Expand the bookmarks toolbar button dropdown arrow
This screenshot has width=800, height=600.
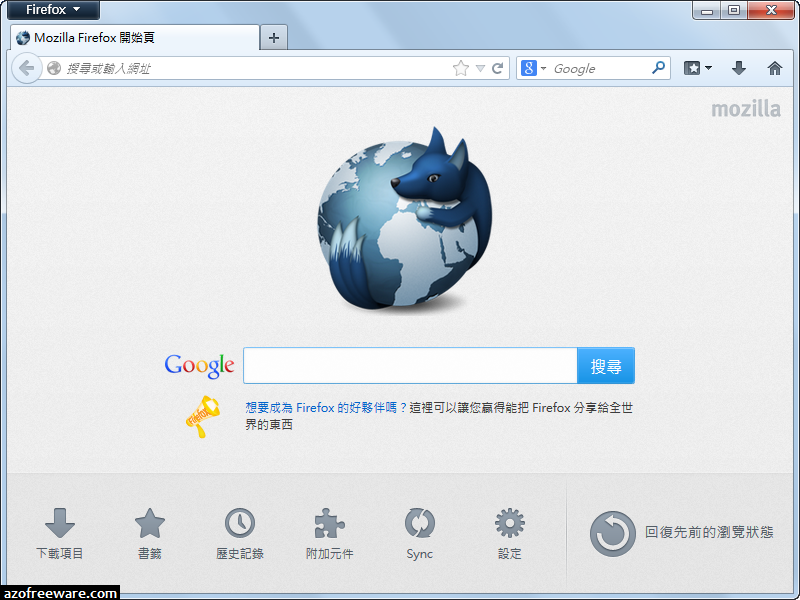point(708,68)
